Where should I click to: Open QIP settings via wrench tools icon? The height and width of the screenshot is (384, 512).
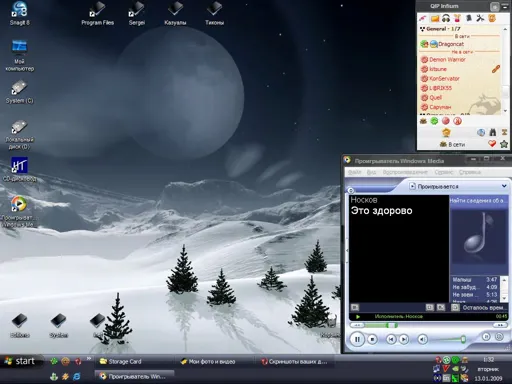[x=480, y=18]
